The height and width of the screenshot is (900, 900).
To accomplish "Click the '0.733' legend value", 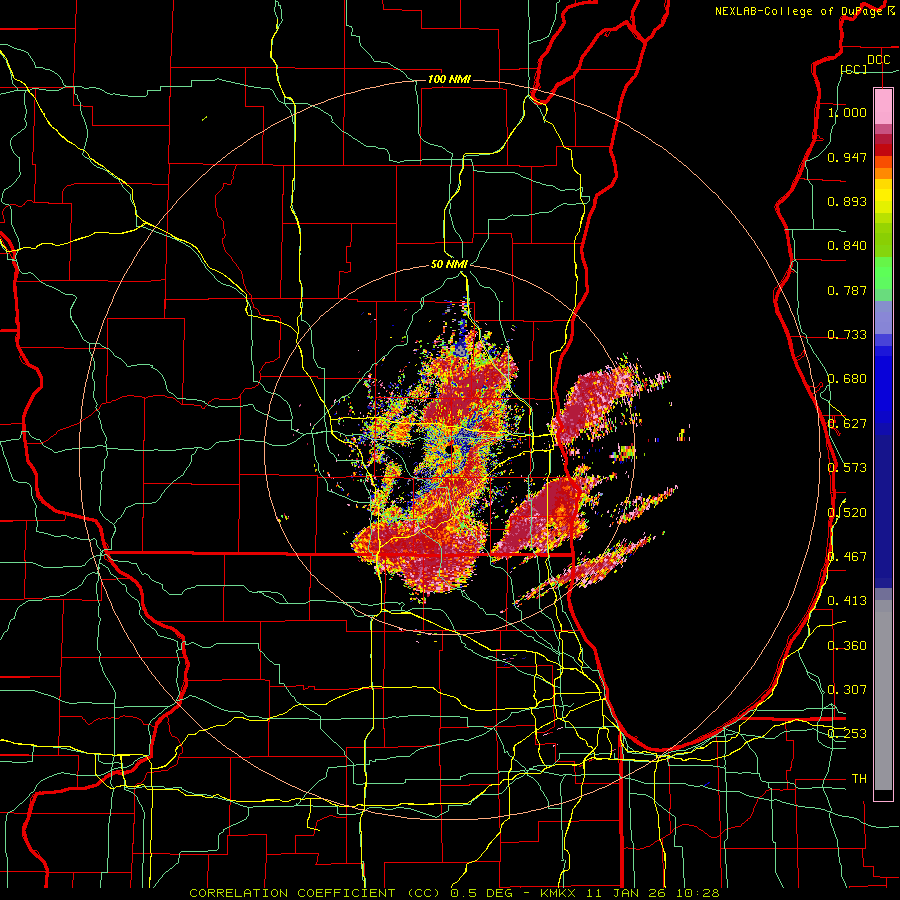I will pyautogui.click(x=847, y=335).
